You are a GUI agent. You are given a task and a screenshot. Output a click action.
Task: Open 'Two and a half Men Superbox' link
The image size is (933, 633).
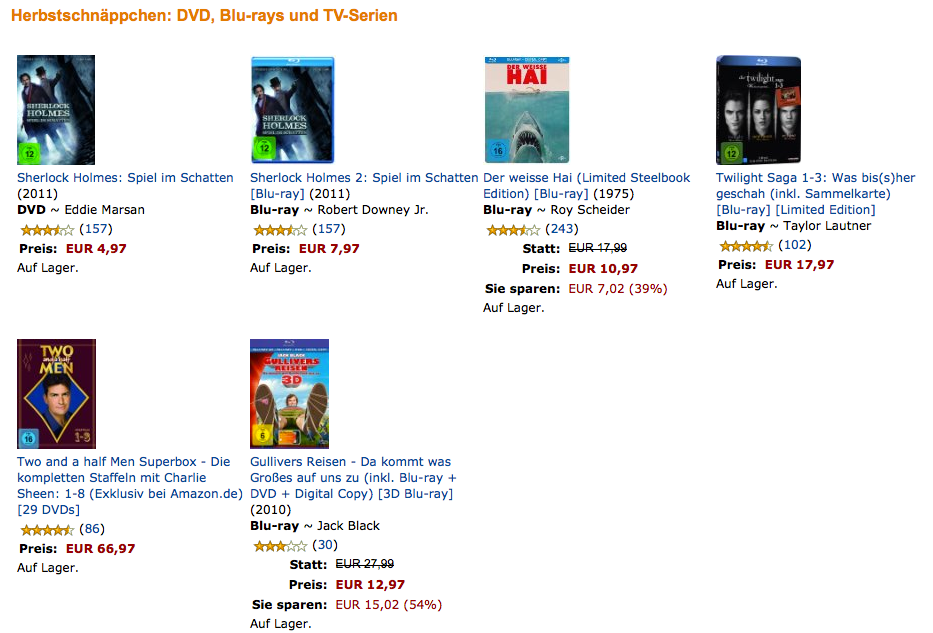point(124,462)
